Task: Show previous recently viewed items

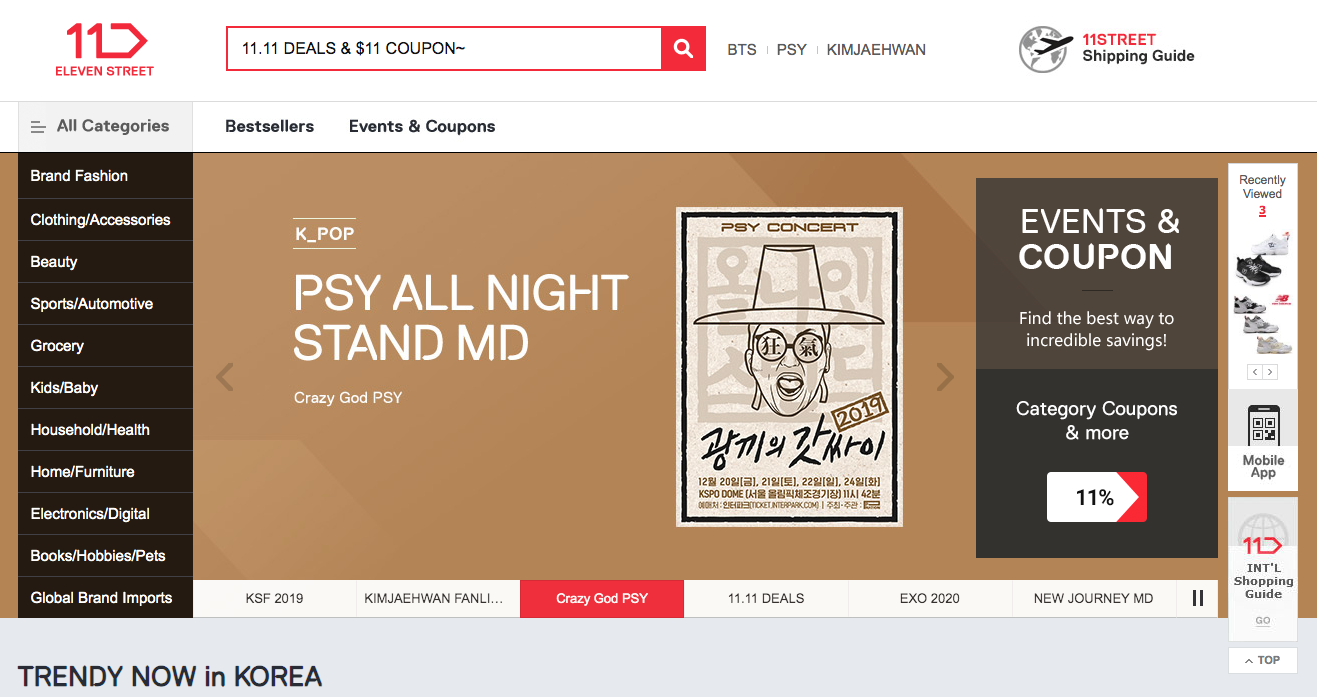Action: click(x=1255, y=372)
